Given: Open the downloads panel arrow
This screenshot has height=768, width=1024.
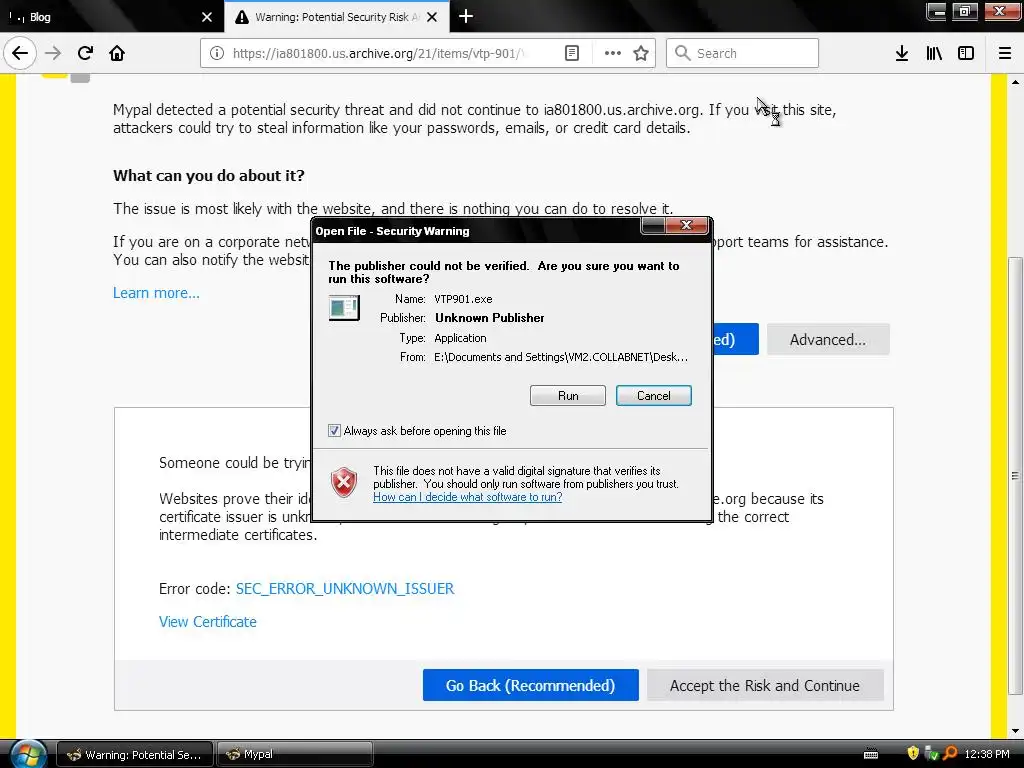Looking at the screenshot, I should (902, 53).
